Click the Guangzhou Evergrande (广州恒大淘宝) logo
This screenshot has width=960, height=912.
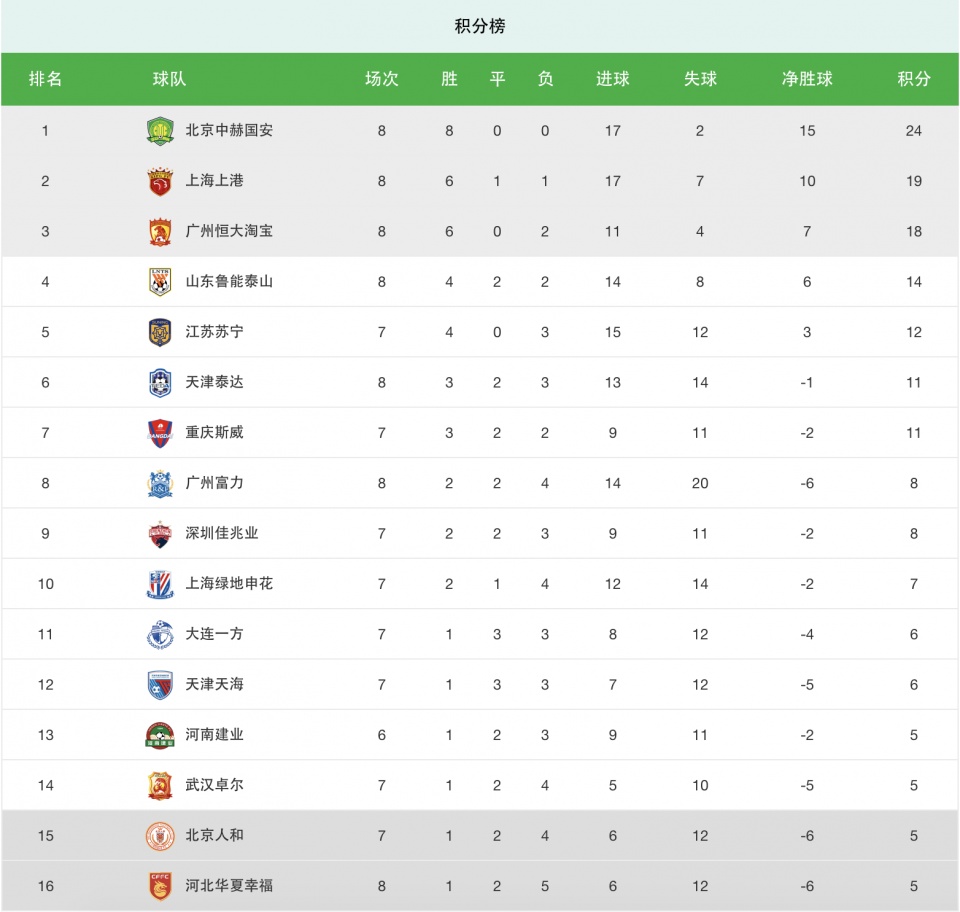[x=160, y=232]
